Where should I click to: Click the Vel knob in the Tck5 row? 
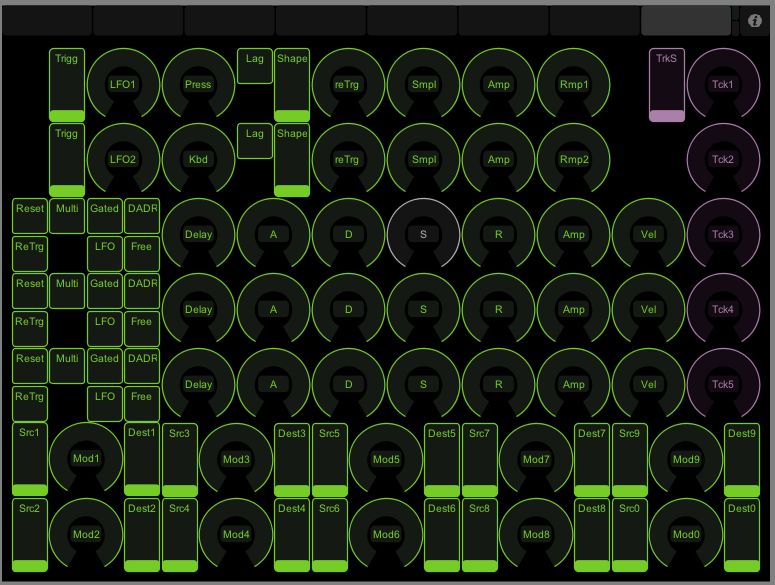[648, 385]
